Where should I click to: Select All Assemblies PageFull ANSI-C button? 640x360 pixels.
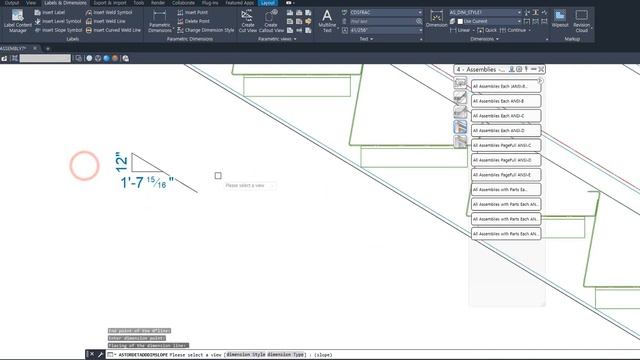[x=506, y=145]
